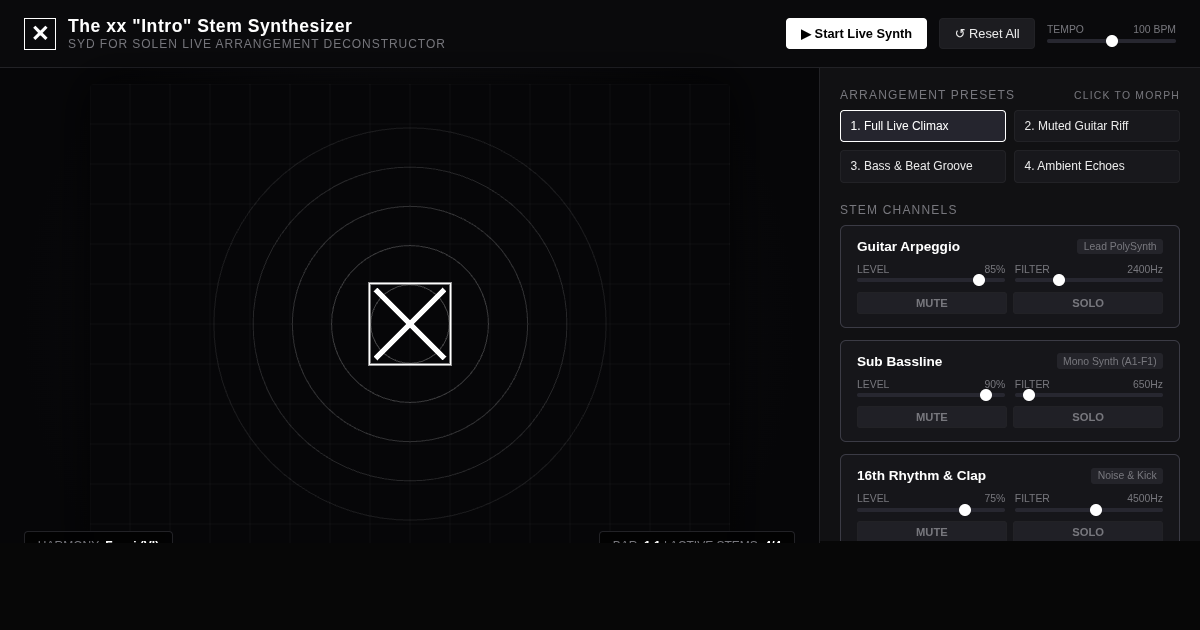
Task: Click the 4500Hz filter value
Action: click(x=1145, y=498)
